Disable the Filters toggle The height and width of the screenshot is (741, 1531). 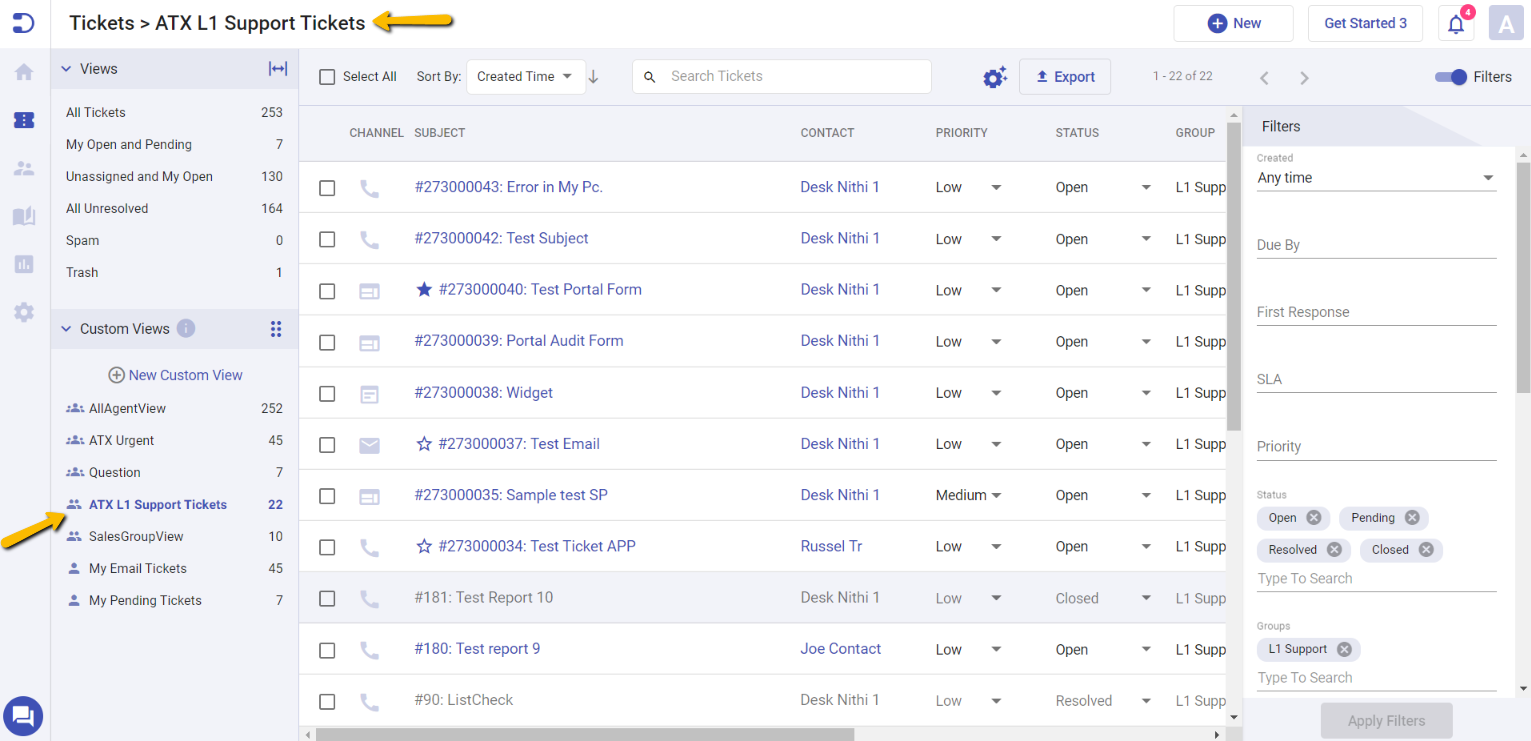tap(1450, 76)
